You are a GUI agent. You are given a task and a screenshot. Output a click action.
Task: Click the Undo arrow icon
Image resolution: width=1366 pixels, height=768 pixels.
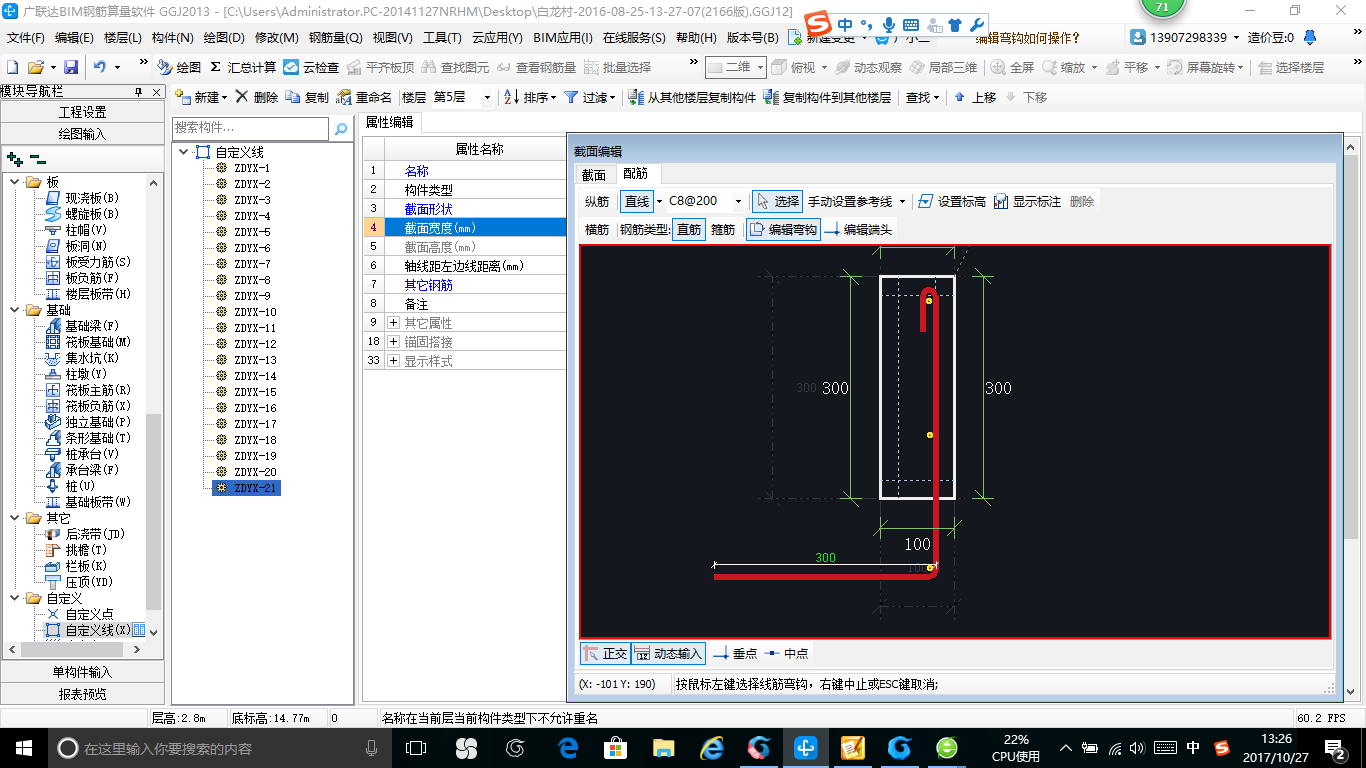click(100, 67)
